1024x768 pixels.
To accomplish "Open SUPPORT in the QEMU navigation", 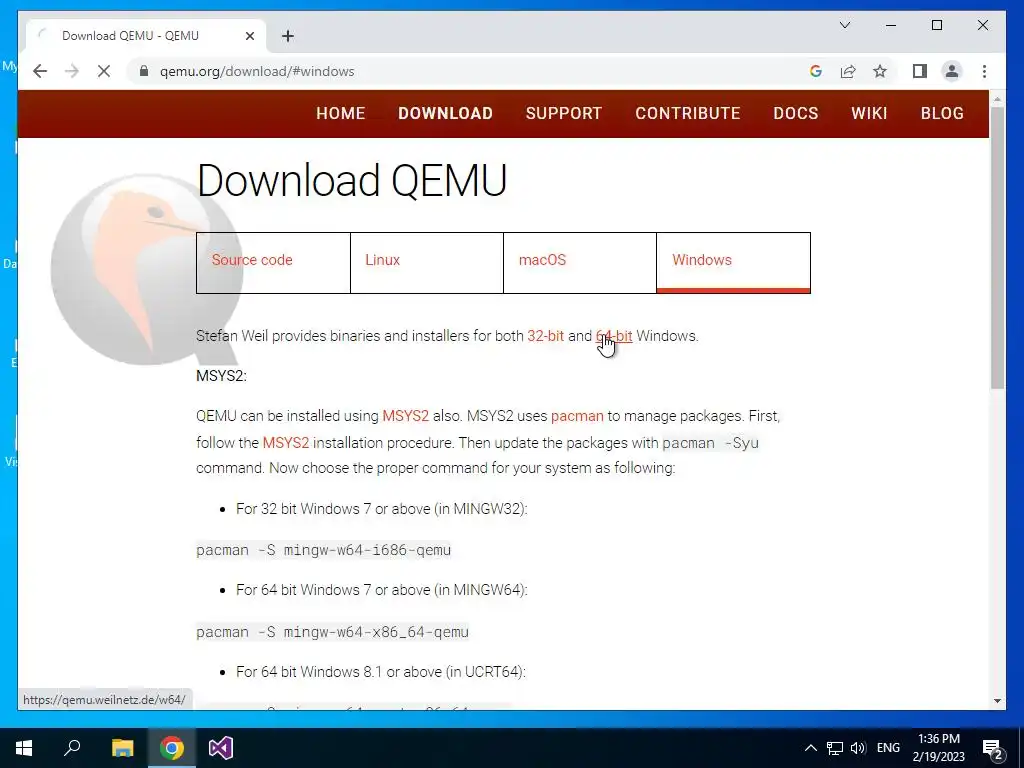I will click(564, 113).
